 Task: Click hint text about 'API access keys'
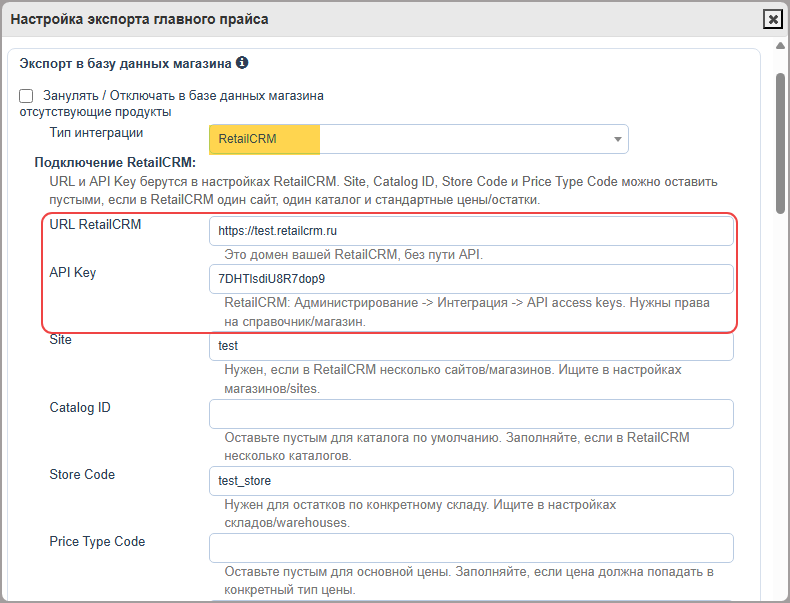coord(467,312)
